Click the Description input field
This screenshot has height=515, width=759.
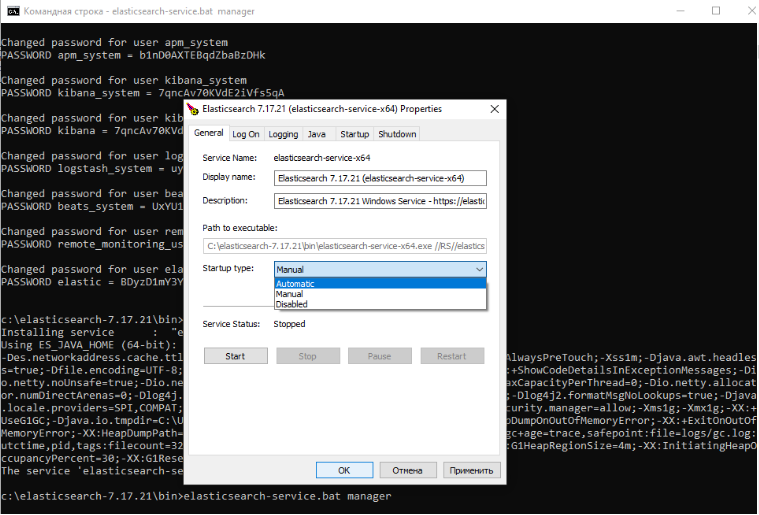(380, 201)
